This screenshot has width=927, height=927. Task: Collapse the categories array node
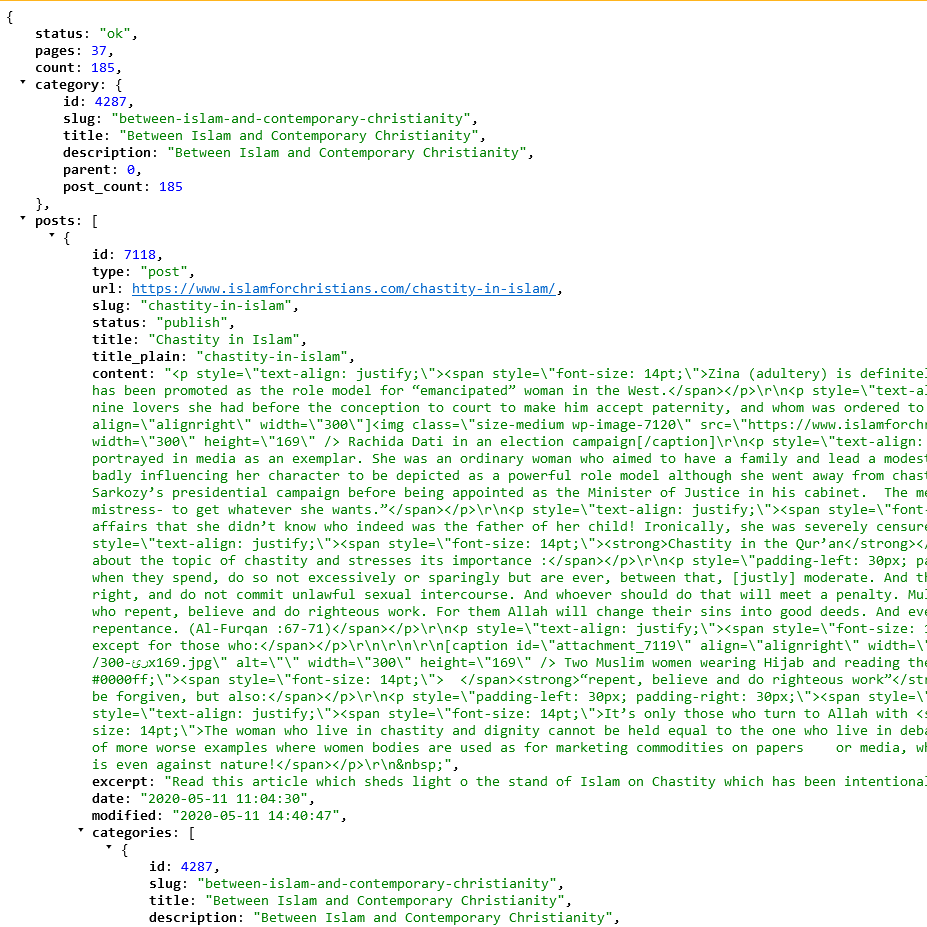[80, 830]
